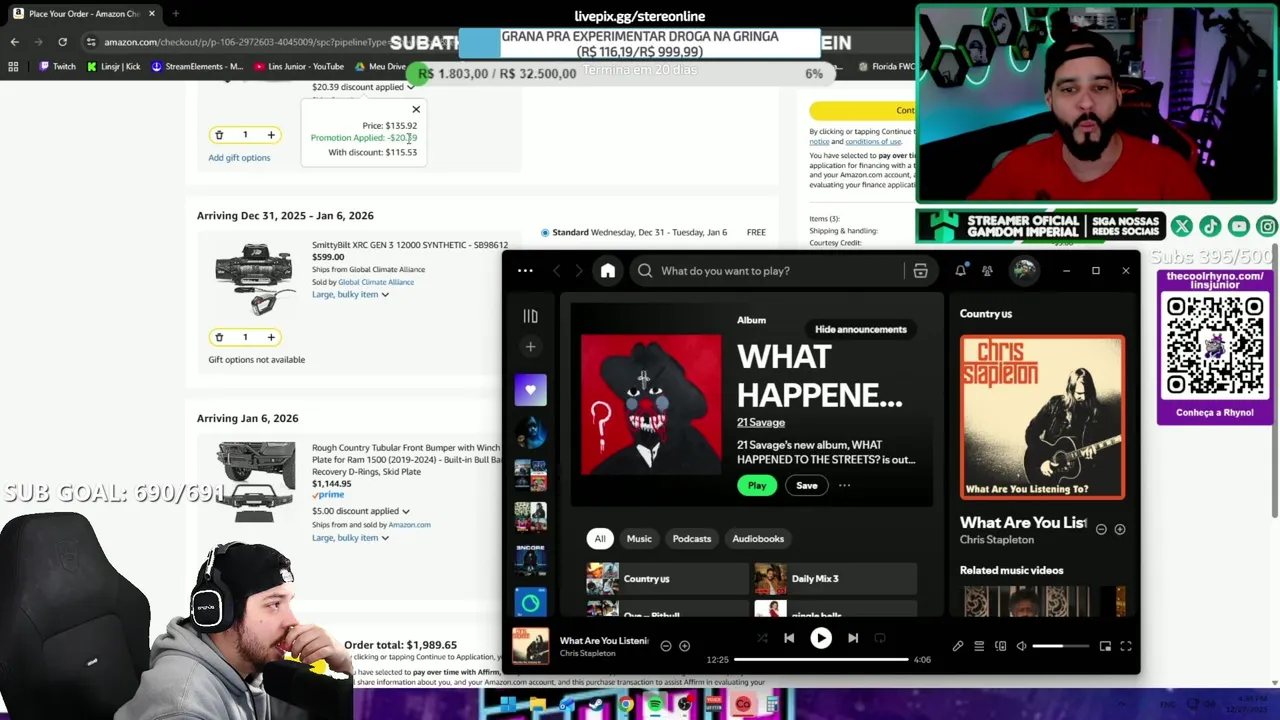Hide current song minus icon in bottom bar
This screenshot has width=1280, height=720.
click(665, 646)
